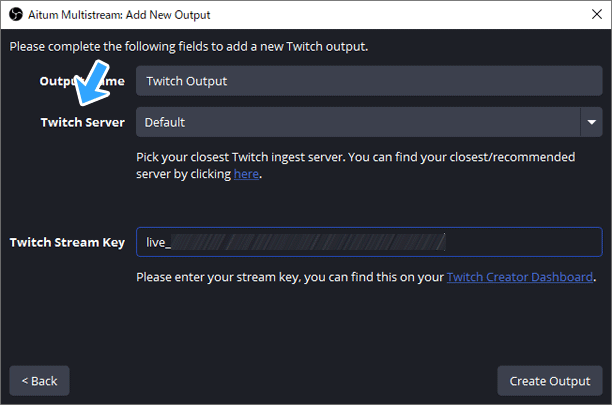Close the Add New Output dialog

pyautogui.click(x=596, y=14)
